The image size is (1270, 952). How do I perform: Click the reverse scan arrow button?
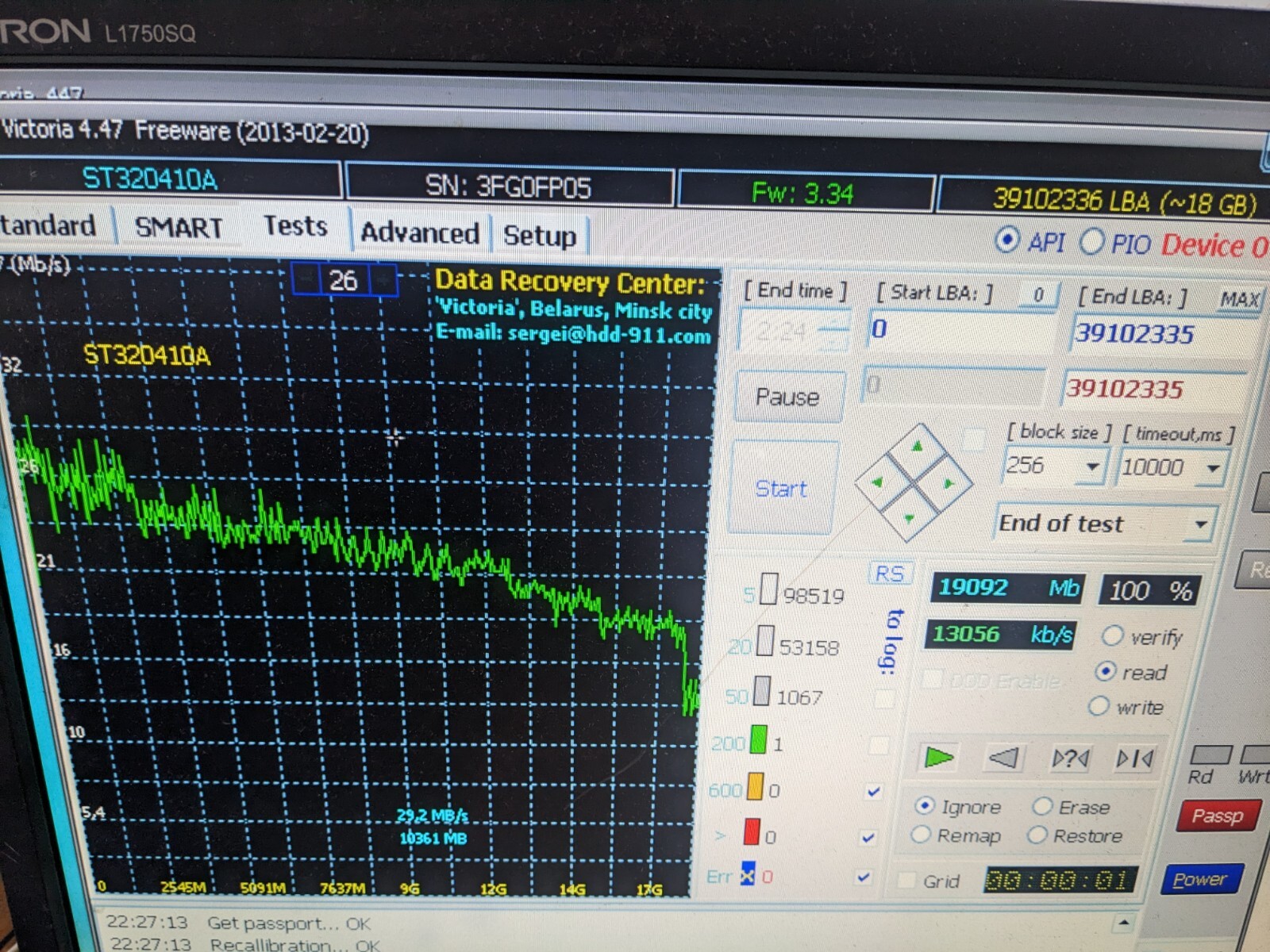pyautogui.click(x=1003, y=758)
